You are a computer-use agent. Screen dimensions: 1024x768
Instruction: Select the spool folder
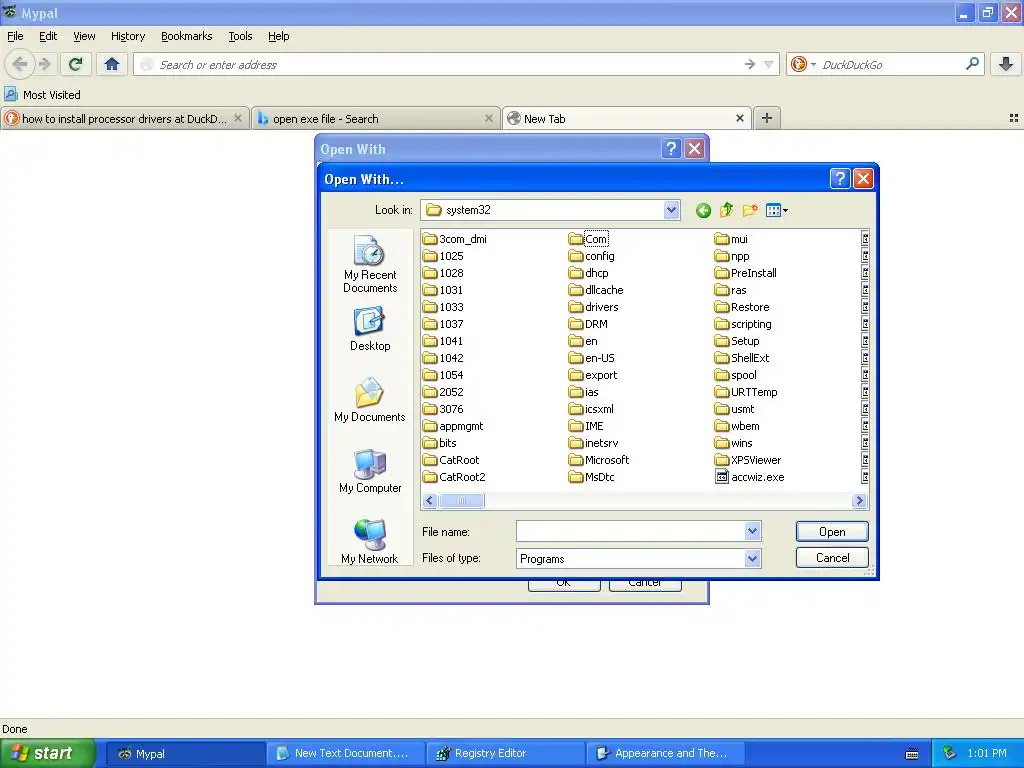click(x=736, y=375)
